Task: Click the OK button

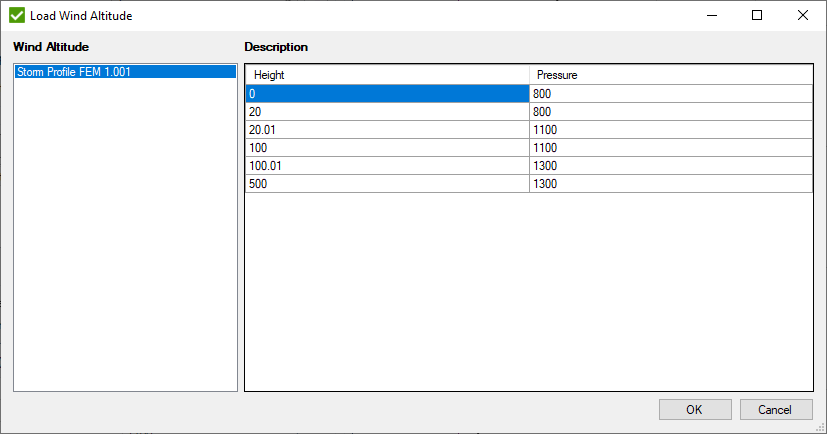Action: 694,409
